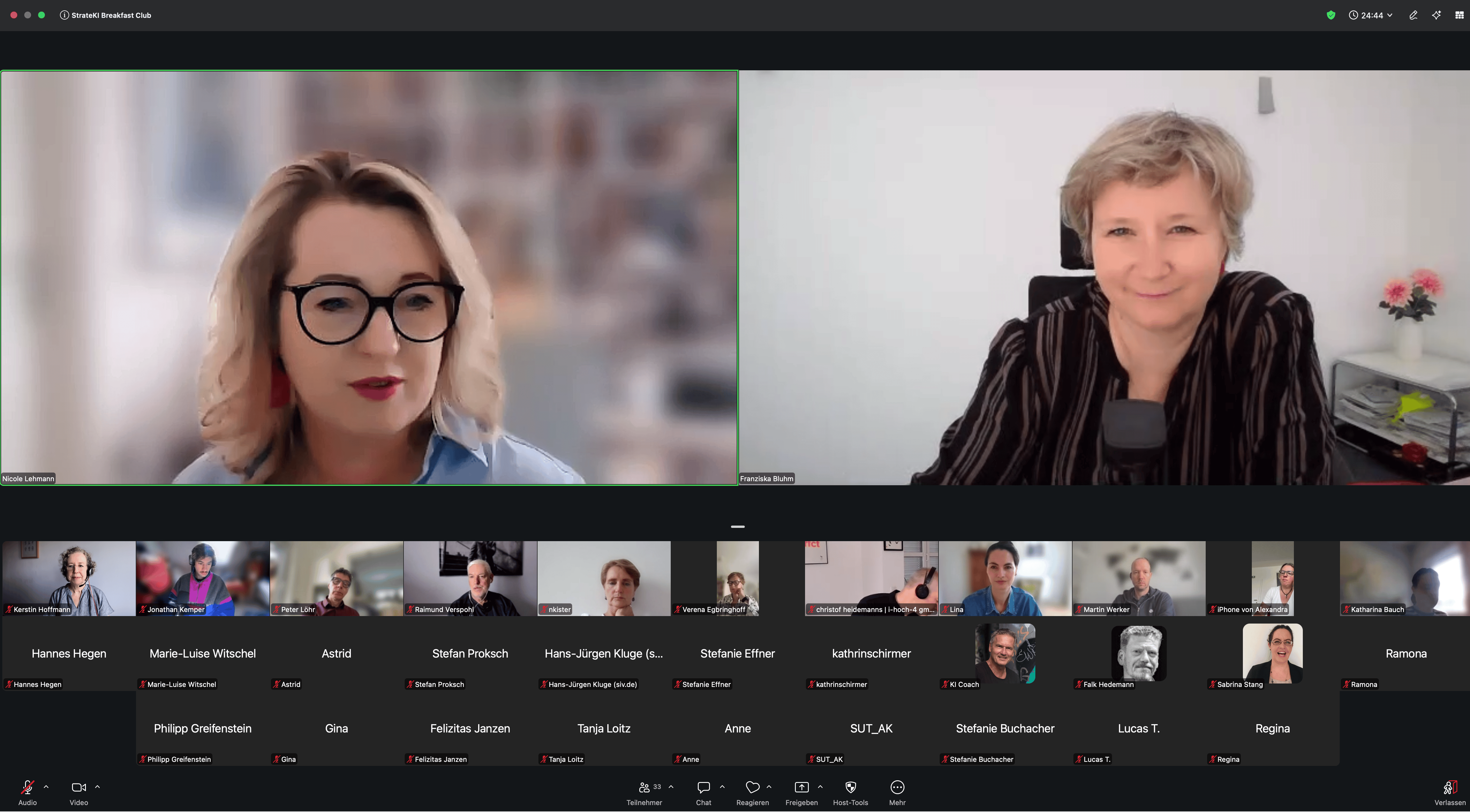Open the Teilnehmer participants panel
Viewport: 1470px width, 812px height.
(644, 793)
